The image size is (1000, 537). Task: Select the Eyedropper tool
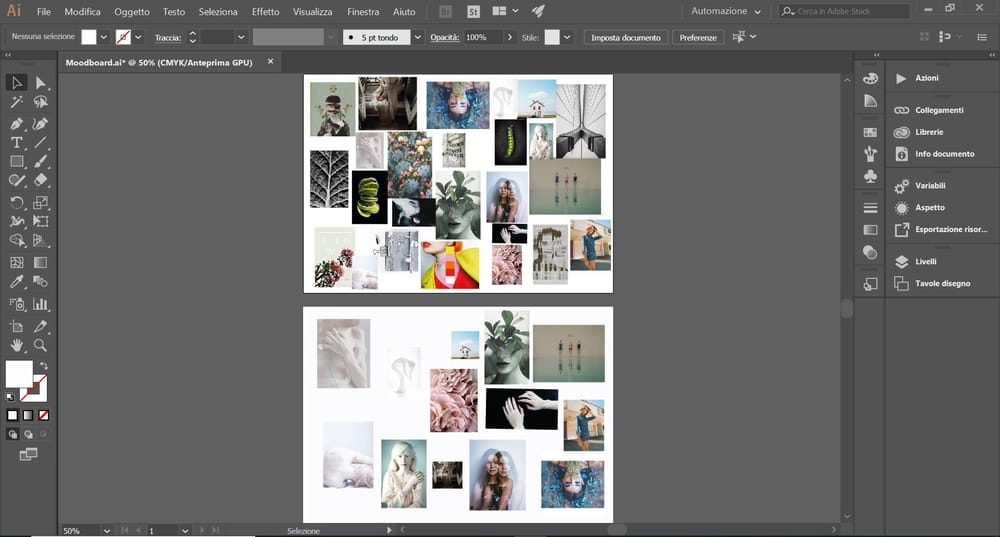tap(17, 281)
